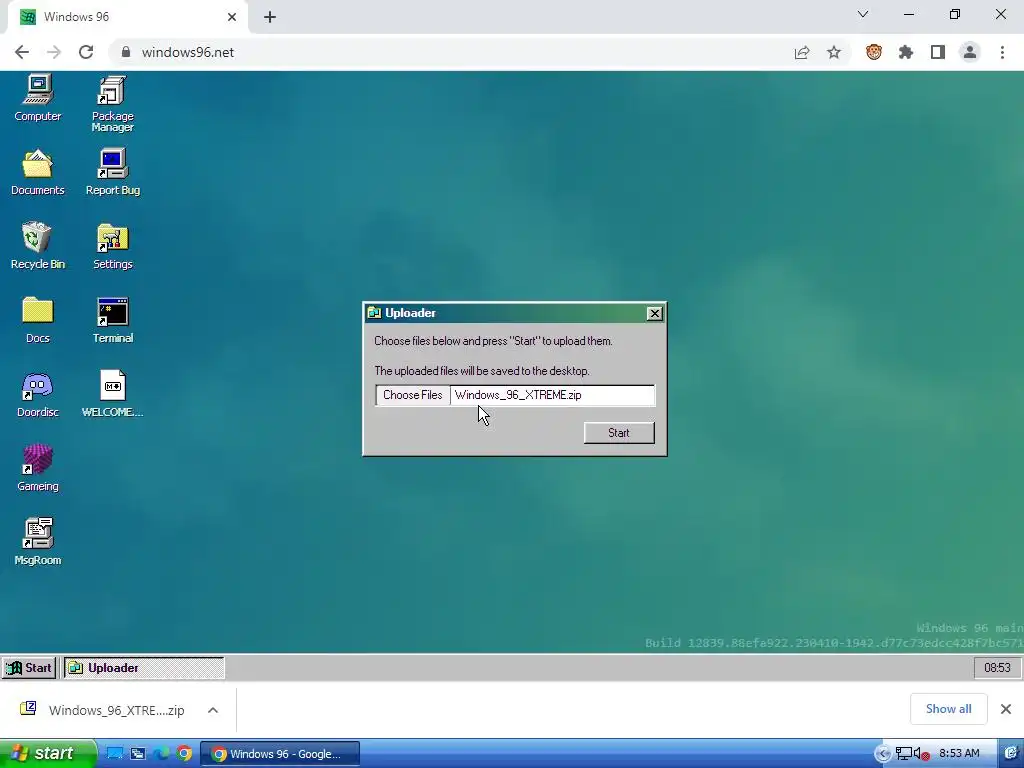Image resolution: width=1024 pixels, height=768 pixels.
Task: Select the Report Bug shortcut icon
Action: (x=112, y=172)
